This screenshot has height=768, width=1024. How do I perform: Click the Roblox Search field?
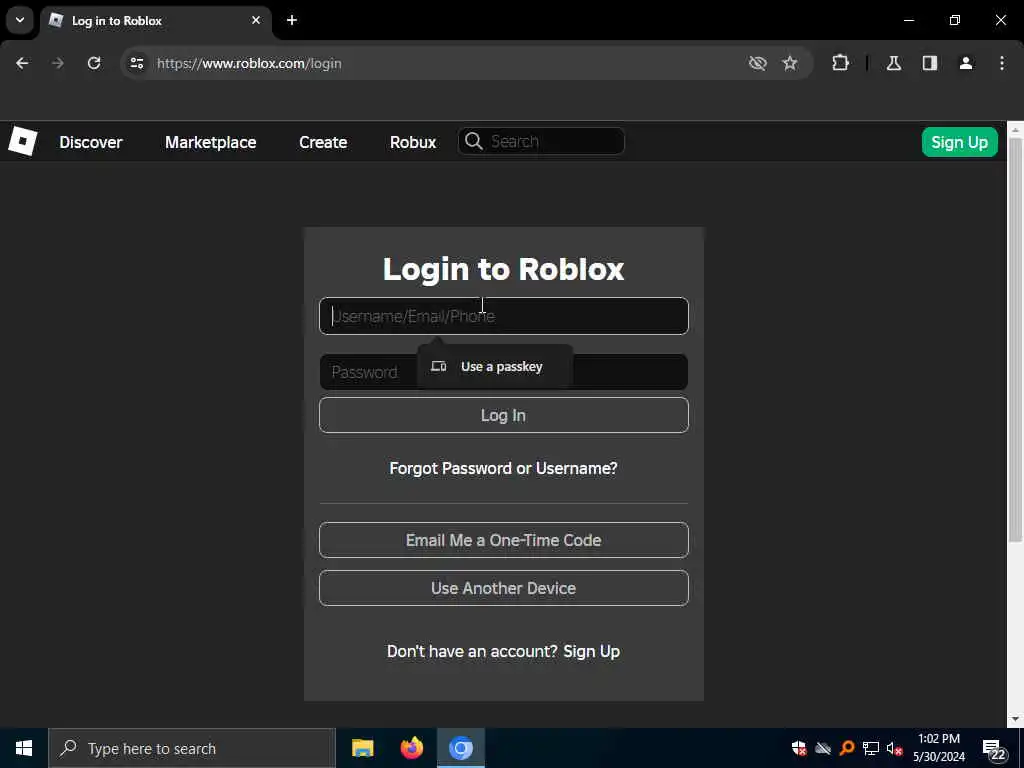pyautogui.click(x=541, y=141)
